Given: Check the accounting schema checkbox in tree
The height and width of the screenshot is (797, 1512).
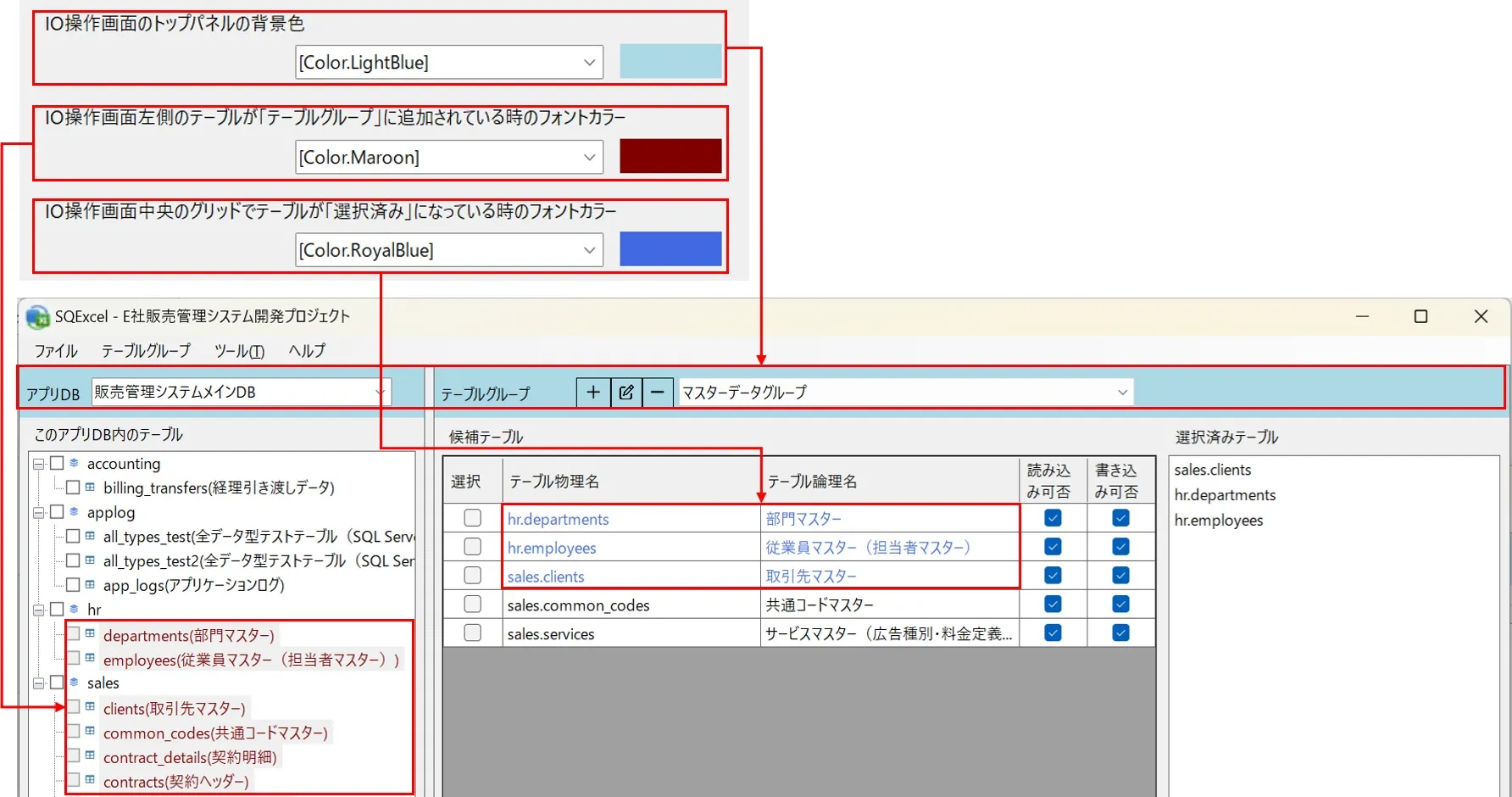Looking at the screenshot, I should (x=58, y=463).
